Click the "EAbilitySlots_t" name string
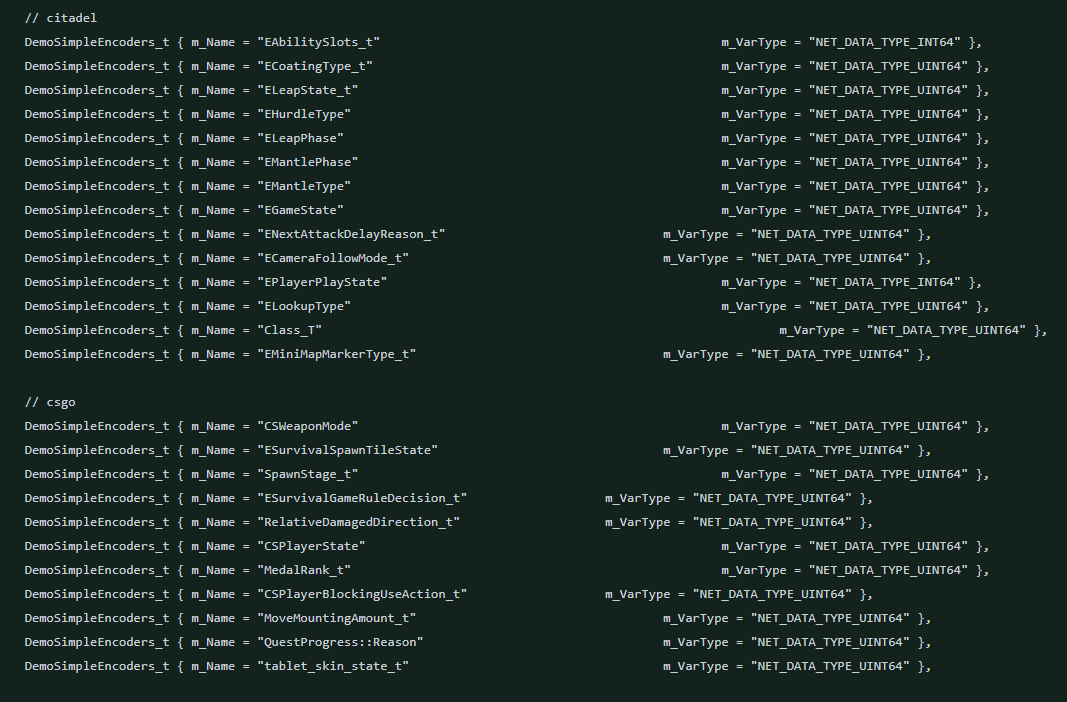 click(x=318, y=42)
